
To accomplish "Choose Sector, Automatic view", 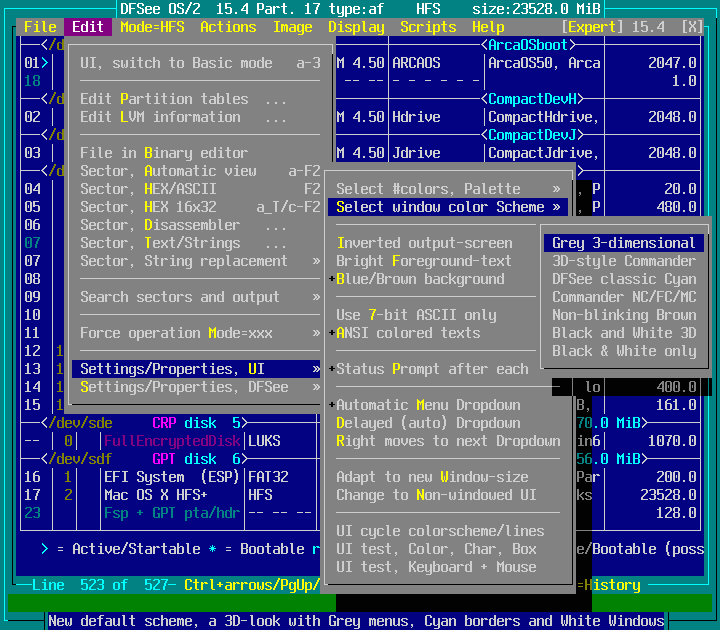I will [x=196, y=171].
